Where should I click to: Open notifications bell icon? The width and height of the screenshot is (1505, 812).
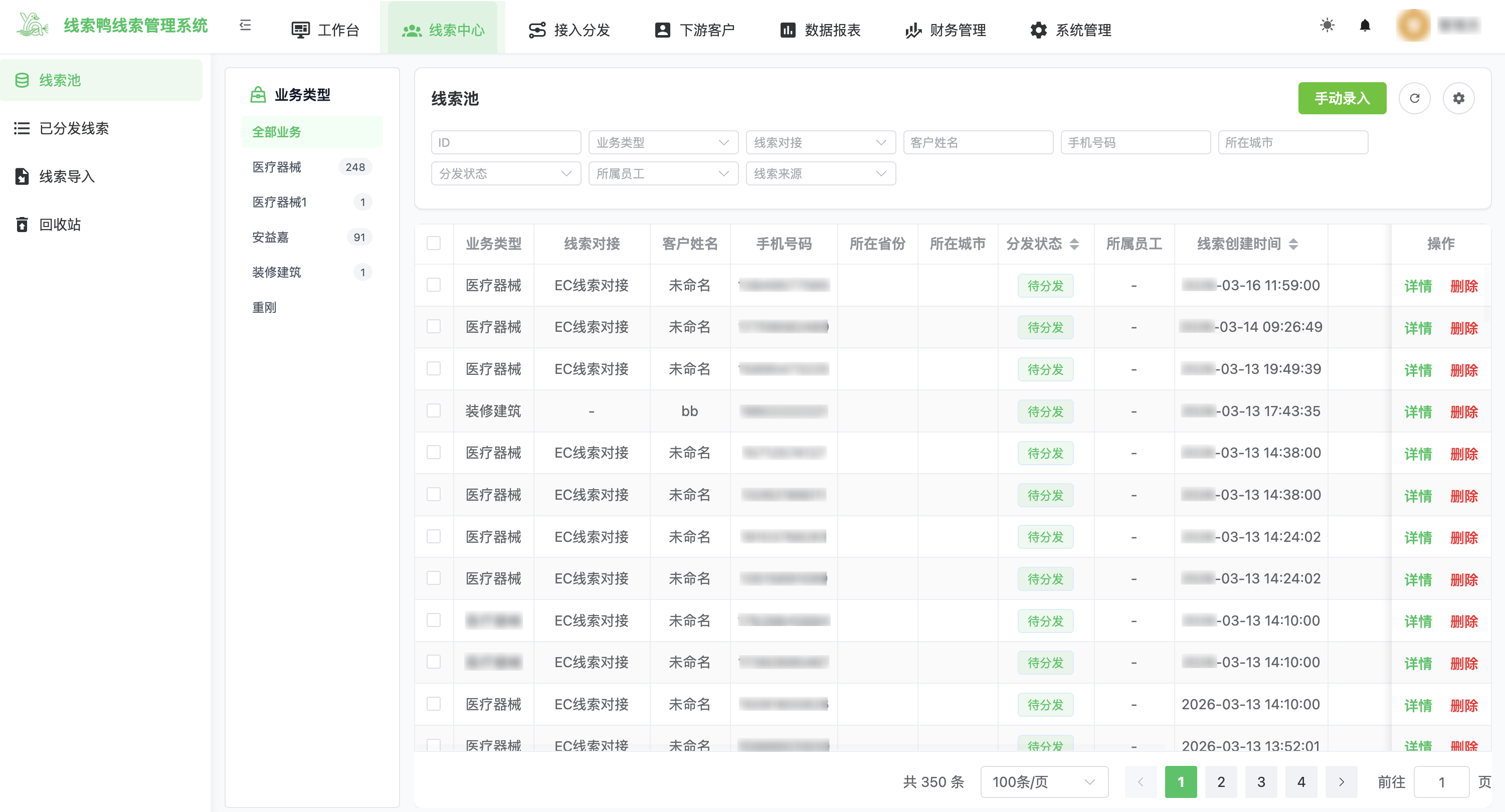1365,25
